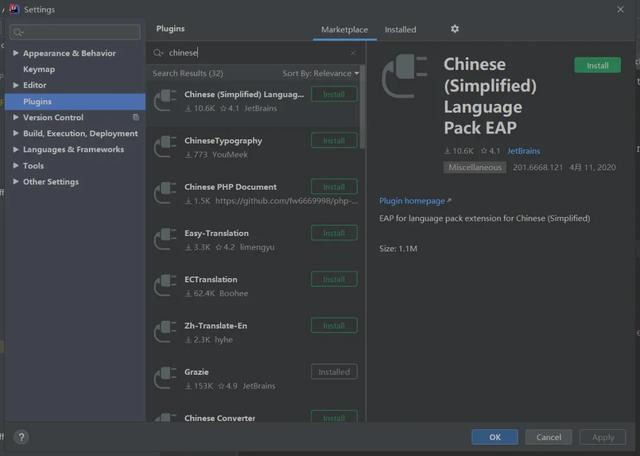
Task: Click the IntelliJ icon in Settings title bar
Action: [14, 9]
